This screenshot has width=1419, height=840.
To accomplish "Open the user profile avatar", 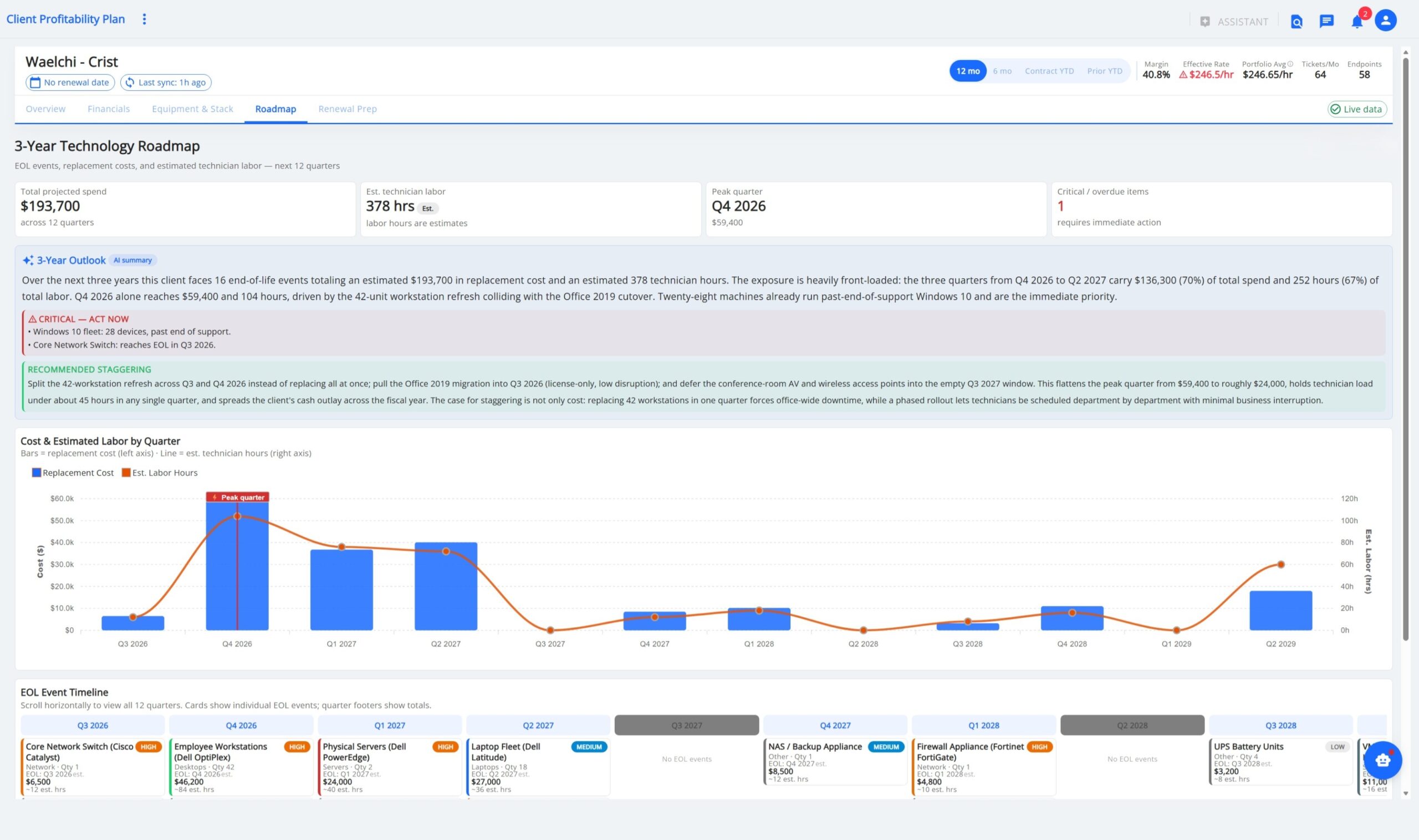I will point(1386,21).
